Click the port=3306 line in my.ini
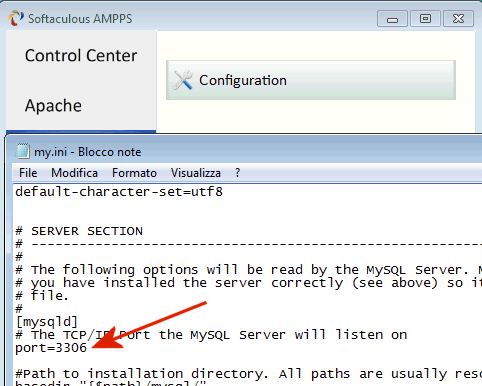Image resolution: width=482 pixels, height=386 pixels. point(51,348)
